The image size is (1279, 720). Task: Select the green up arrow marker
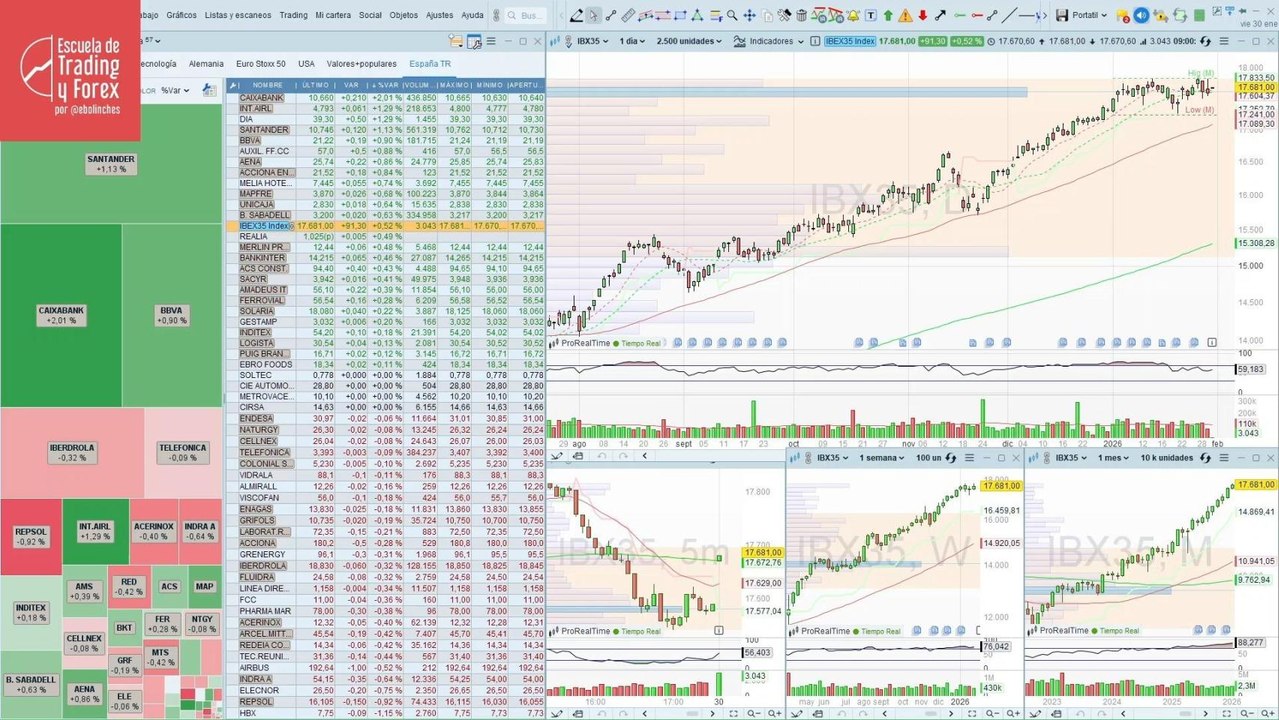[x=888, y=15]
